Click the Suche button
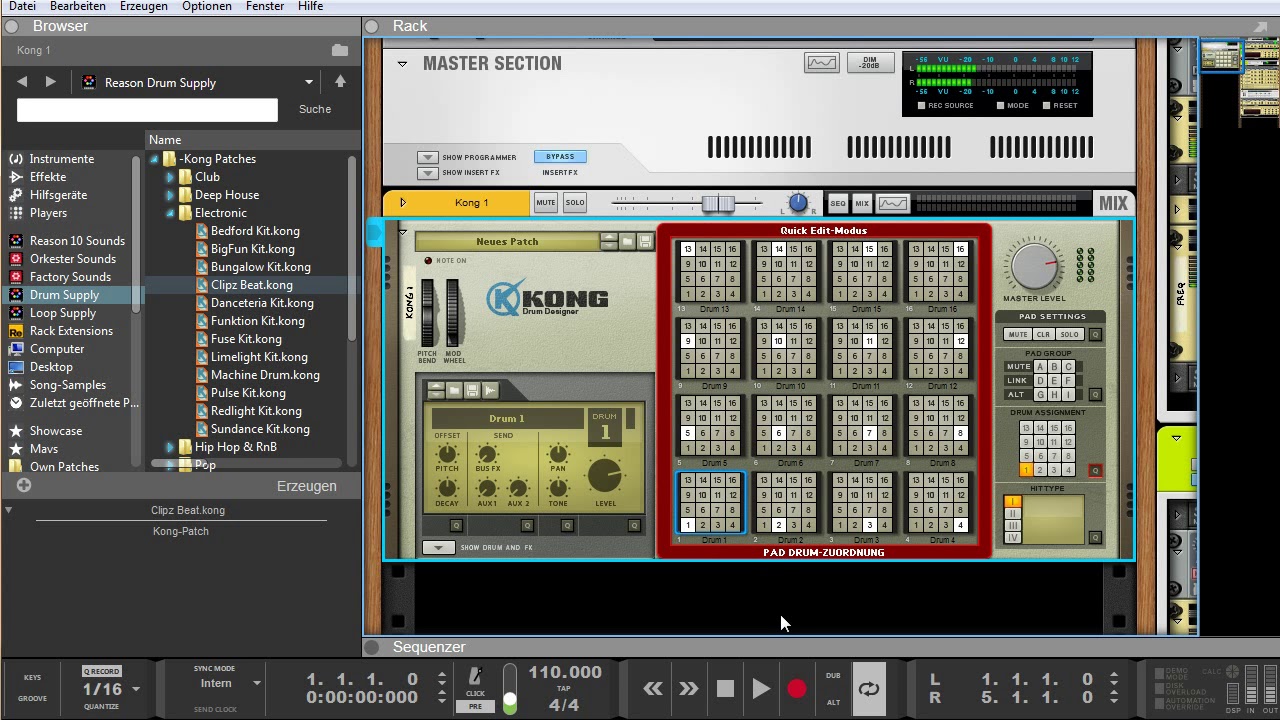This screenshot has width=1280, height=720. 315,109
